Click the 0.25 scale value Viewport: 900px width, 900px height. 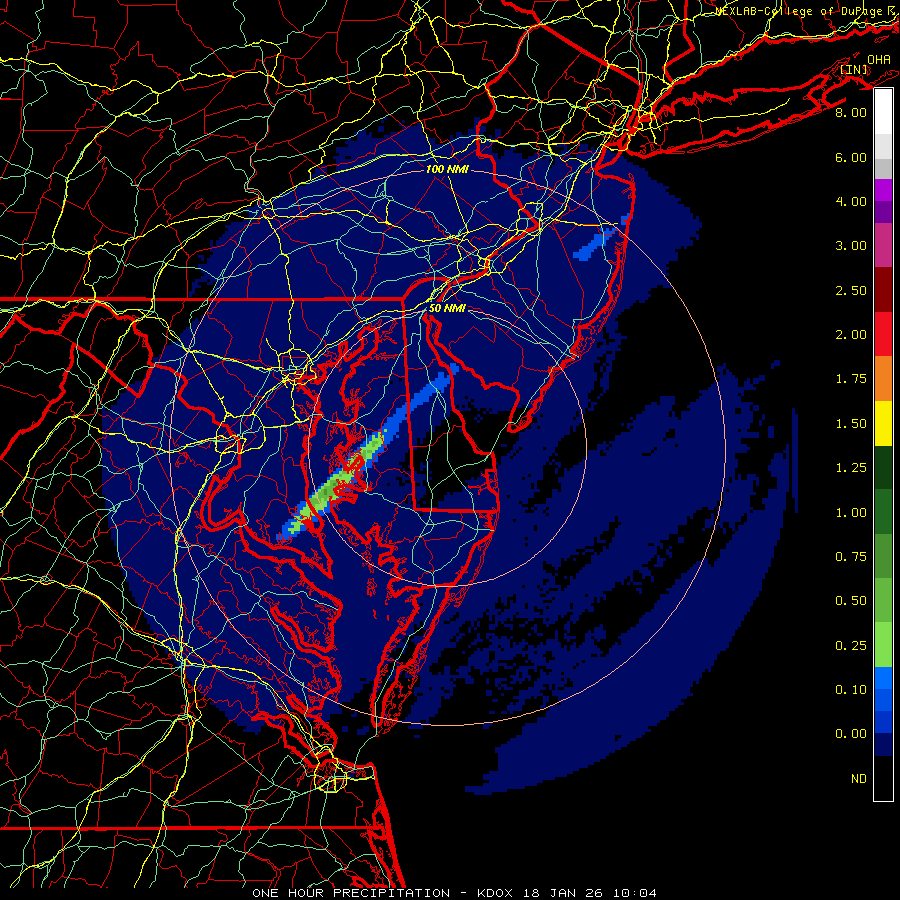tap(851, 646)
